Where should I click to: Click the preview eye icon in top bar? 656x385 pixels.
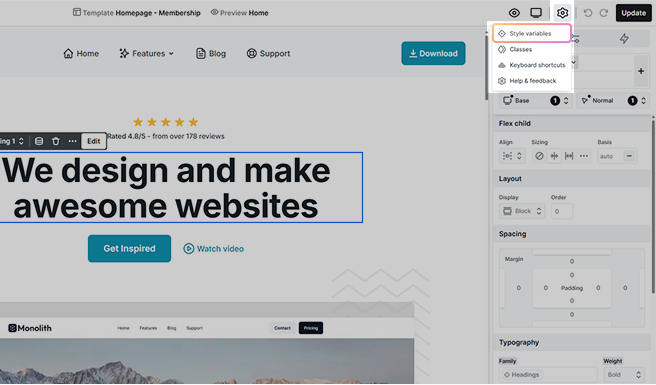click(514, 13)
